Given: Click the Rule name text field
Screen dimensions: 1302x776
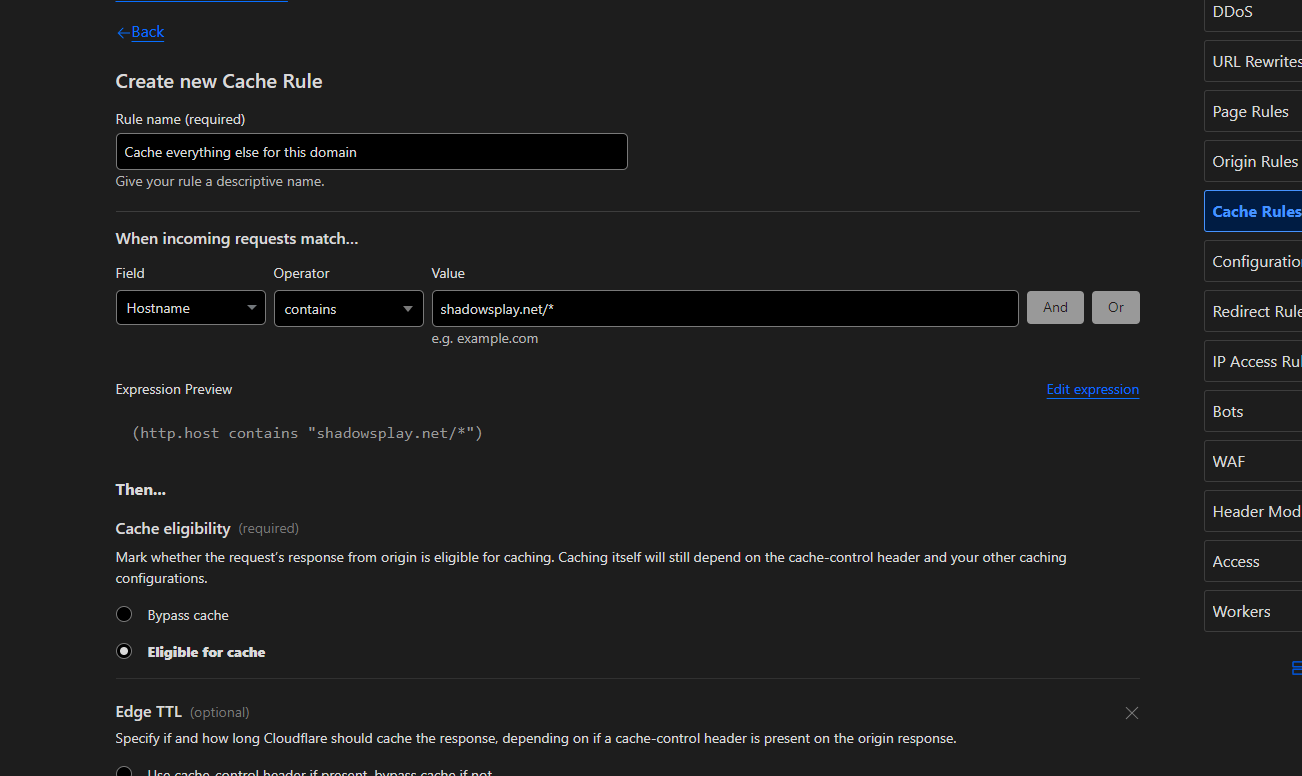Looking at the screenshot, I should (371, 152).
